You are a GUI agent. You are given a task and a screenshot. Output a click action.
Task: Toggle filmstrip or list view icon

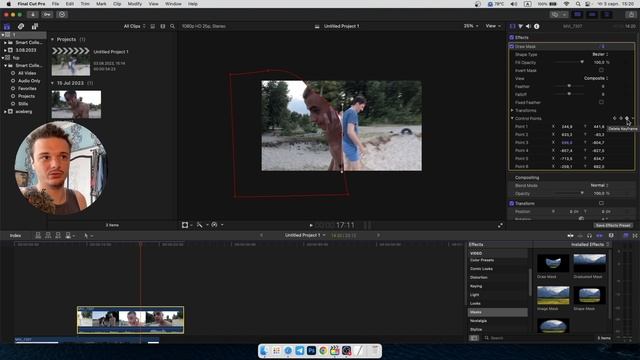[153, 26]
